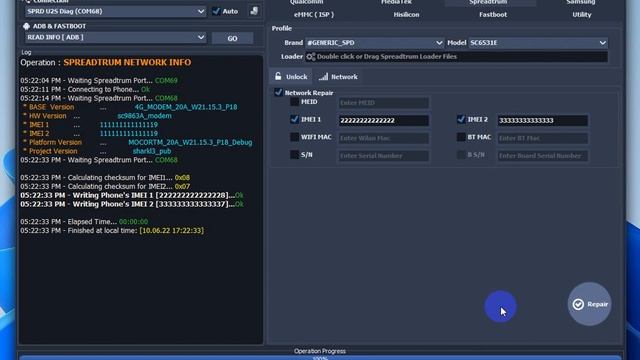Enable the MEID checkbox
Screen dimensions: 640x360
(294, 102)
